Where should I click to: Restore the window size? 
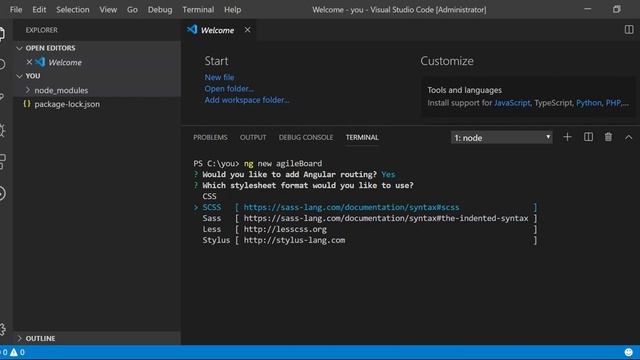pos(616,9)
